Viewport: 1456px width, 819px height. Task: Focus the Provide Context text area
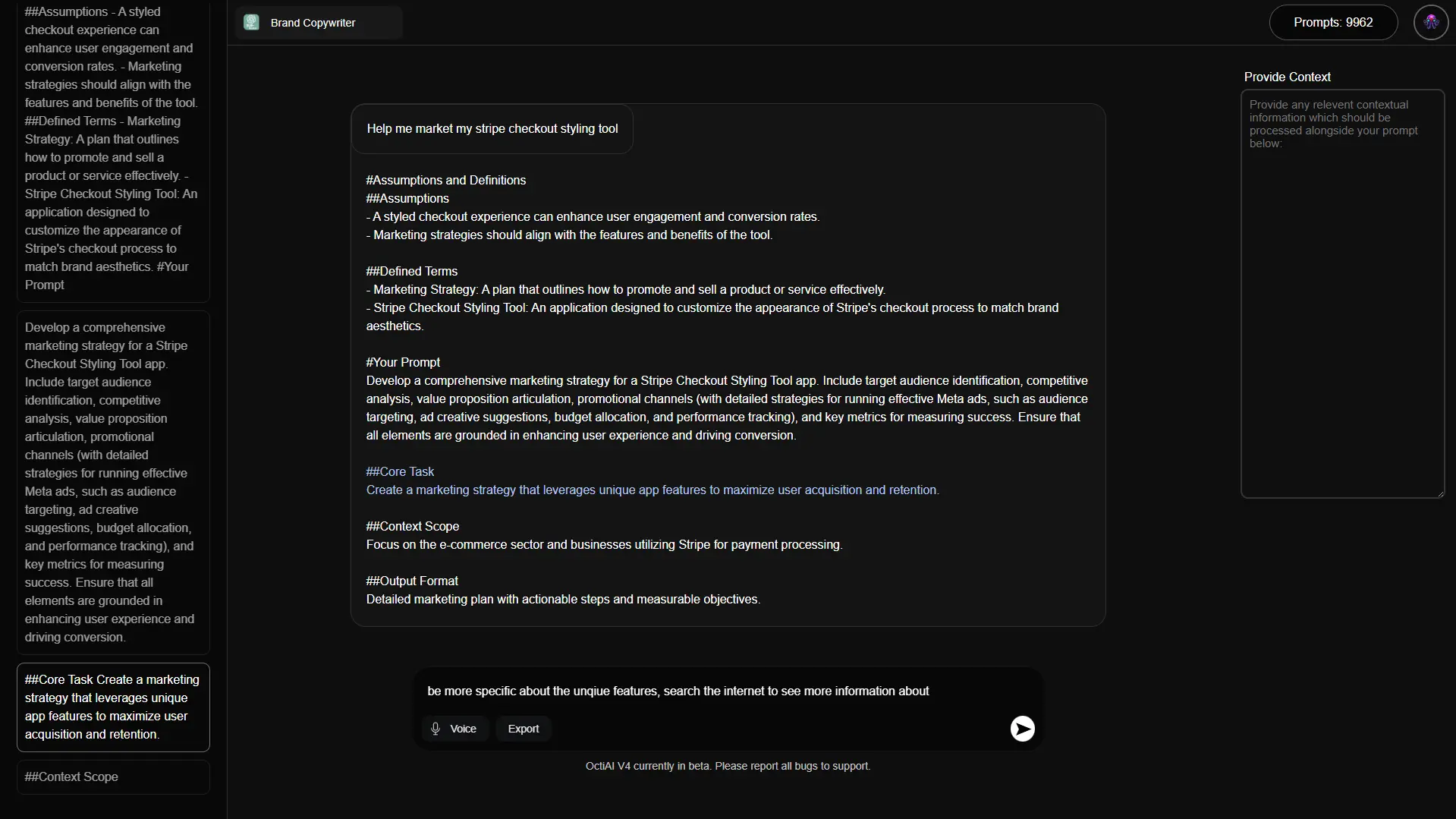point(1342,294)
